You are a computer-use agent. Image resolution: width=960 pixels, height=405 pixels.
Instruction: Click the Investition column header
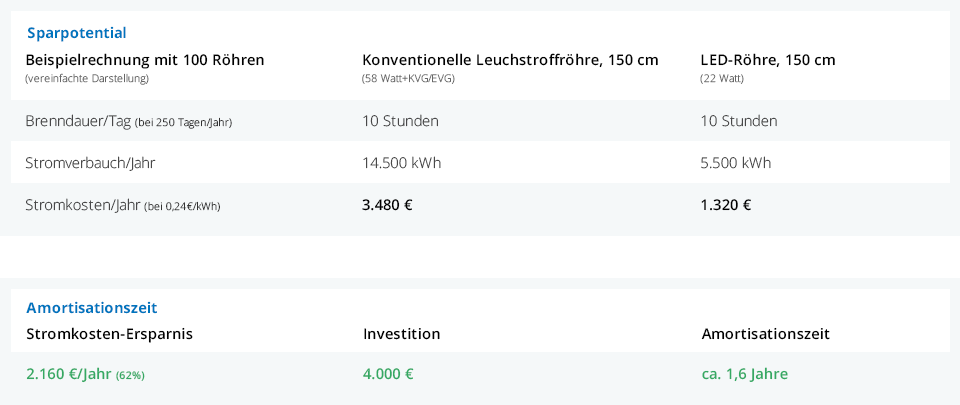[x=402, y=334]
